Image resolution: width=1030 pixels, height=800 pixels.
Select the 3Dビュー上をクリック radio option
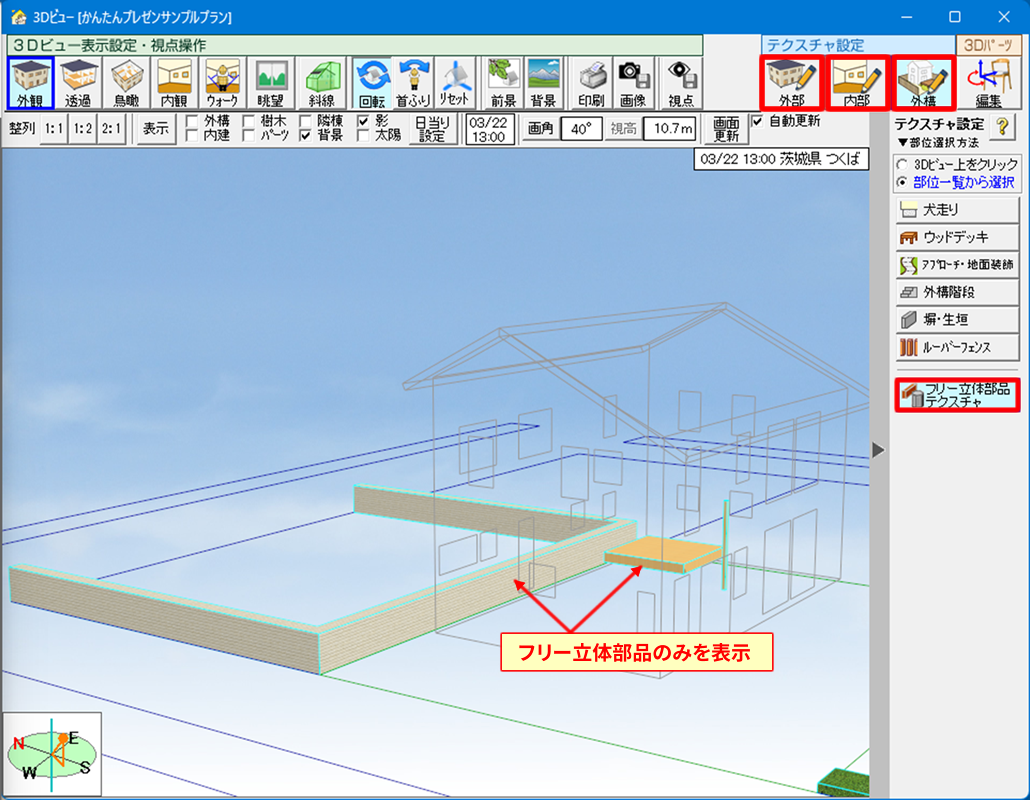coord(903,164)
